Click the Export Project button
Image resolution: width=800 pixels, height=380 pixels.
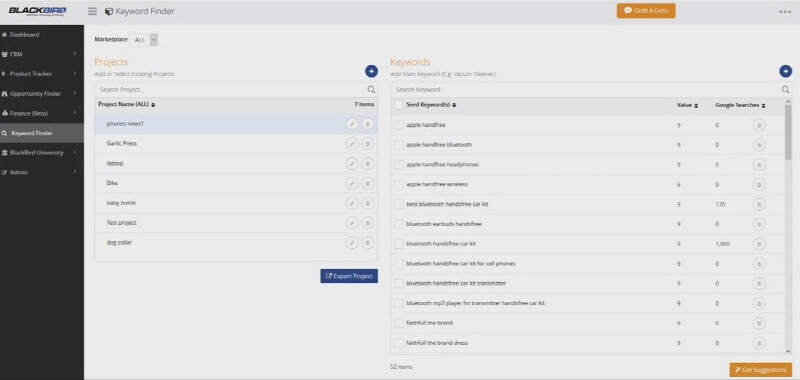pyautogui.click(x=349, y=276)
